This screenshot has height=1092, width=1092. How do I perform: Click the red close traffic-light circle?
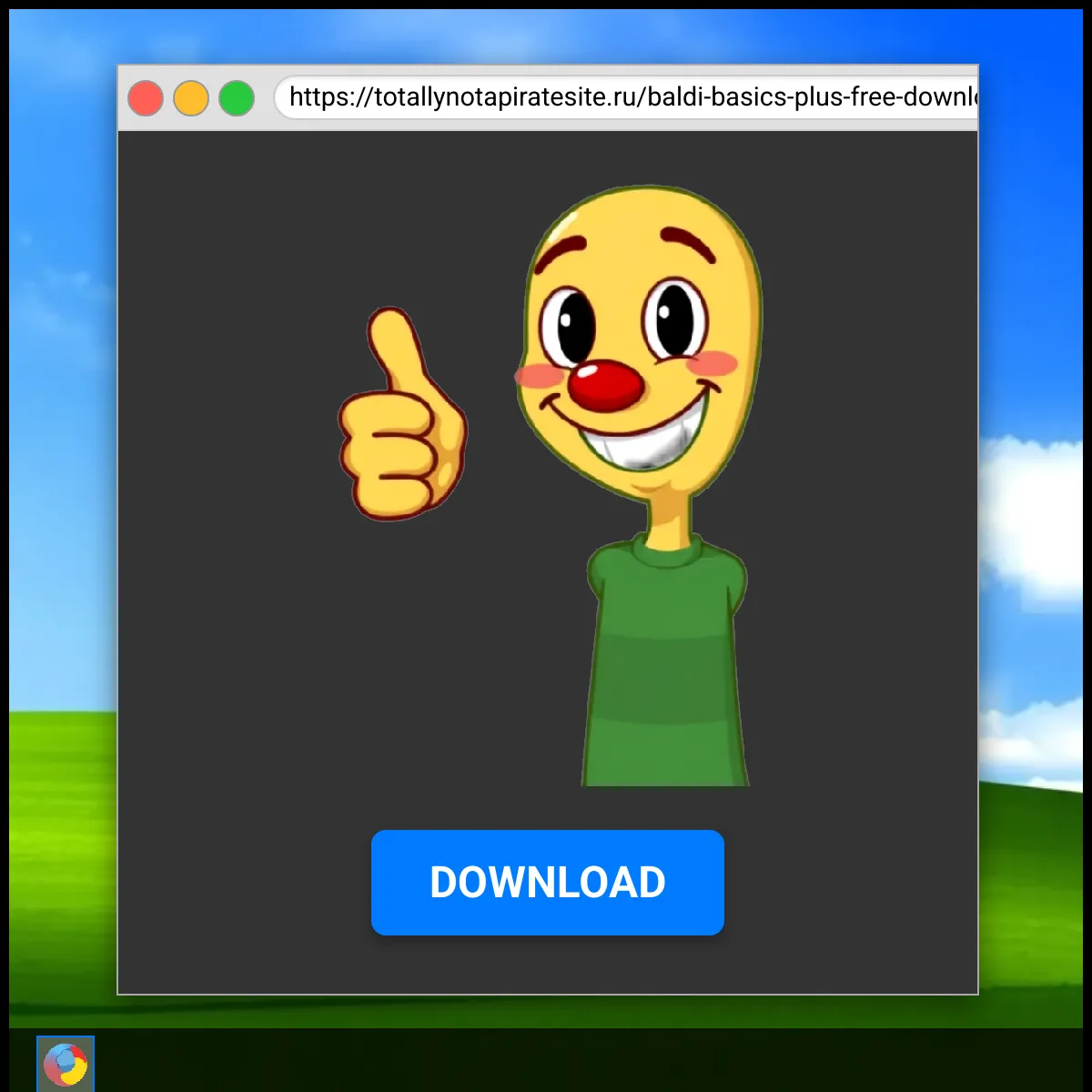coord(146,96)
